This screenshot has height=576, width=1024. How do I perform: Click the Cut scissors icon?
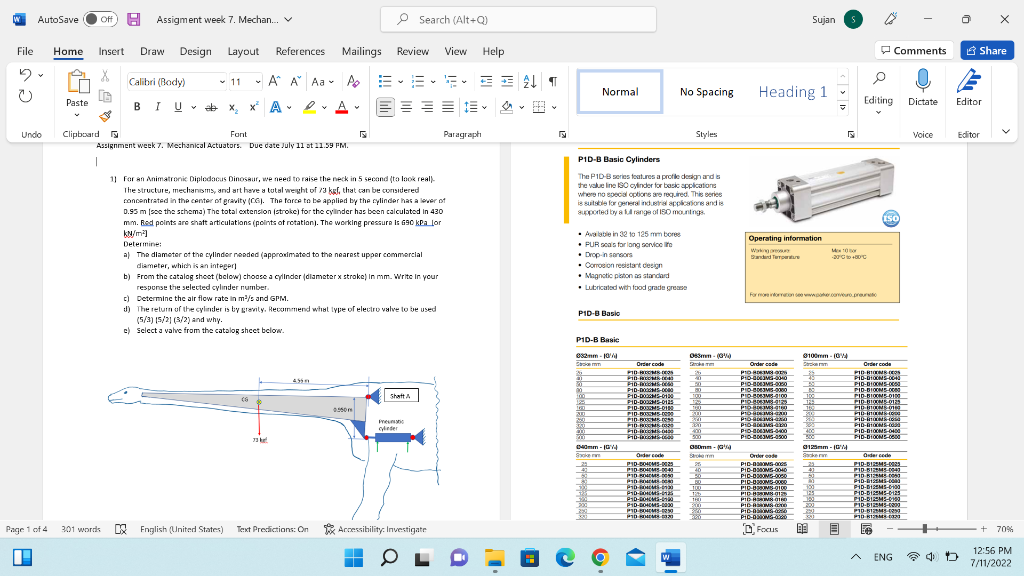click(104, 76)
